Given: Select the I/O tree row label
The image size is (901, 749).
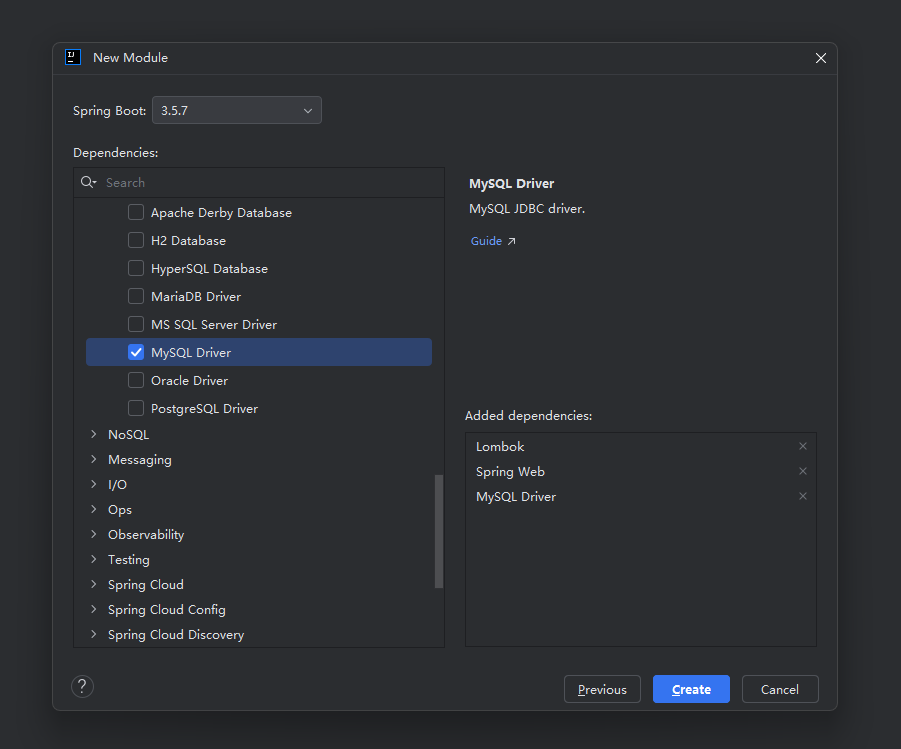Looking at the screenshot, I should 117,485.
